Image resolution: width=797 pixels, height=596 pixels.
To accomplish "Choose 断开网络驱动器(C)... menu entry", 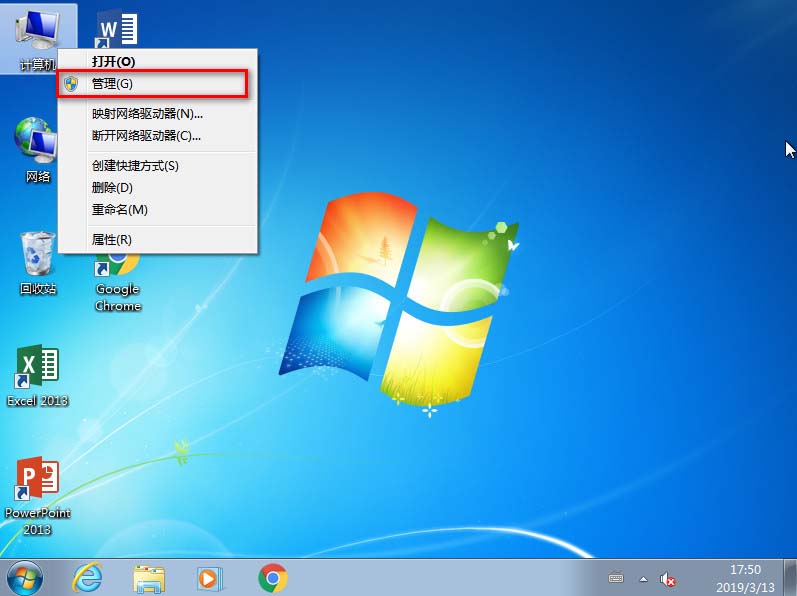I will point(157,136).
